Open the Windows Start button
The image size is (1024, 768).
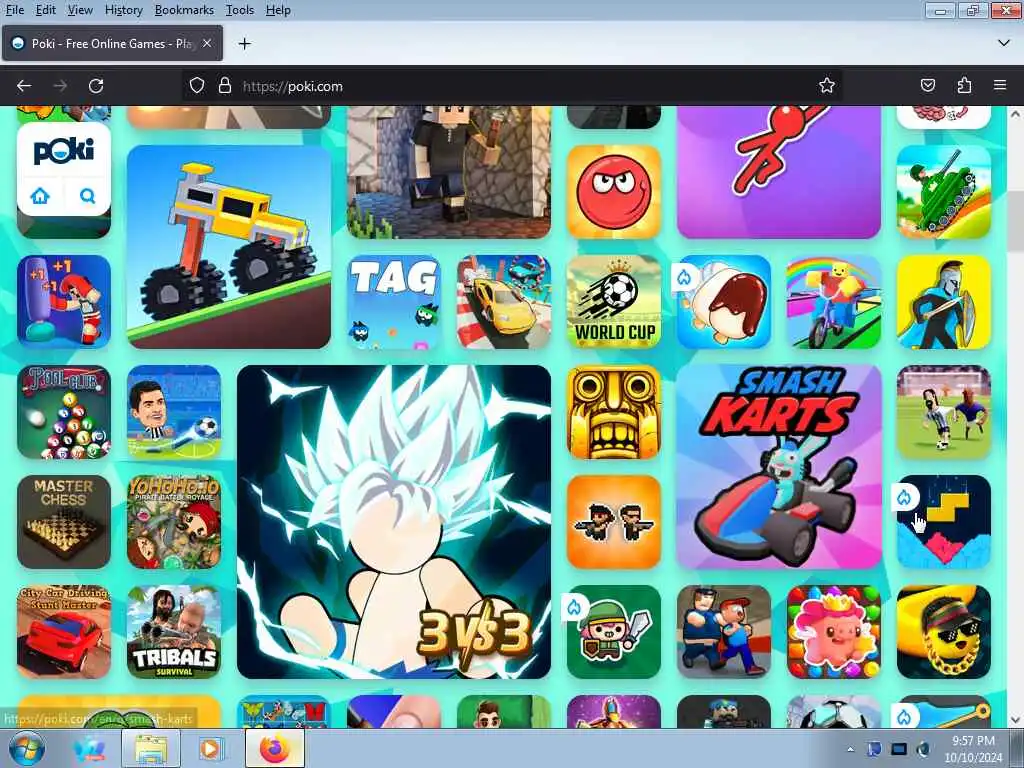[27, 748]
